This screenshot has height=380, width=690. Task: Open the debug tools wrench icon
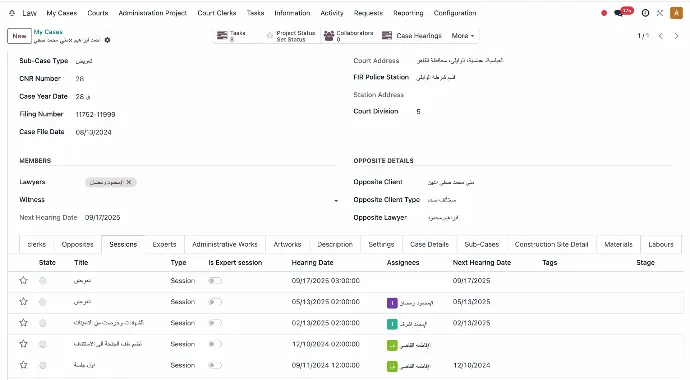pos(660,13)
